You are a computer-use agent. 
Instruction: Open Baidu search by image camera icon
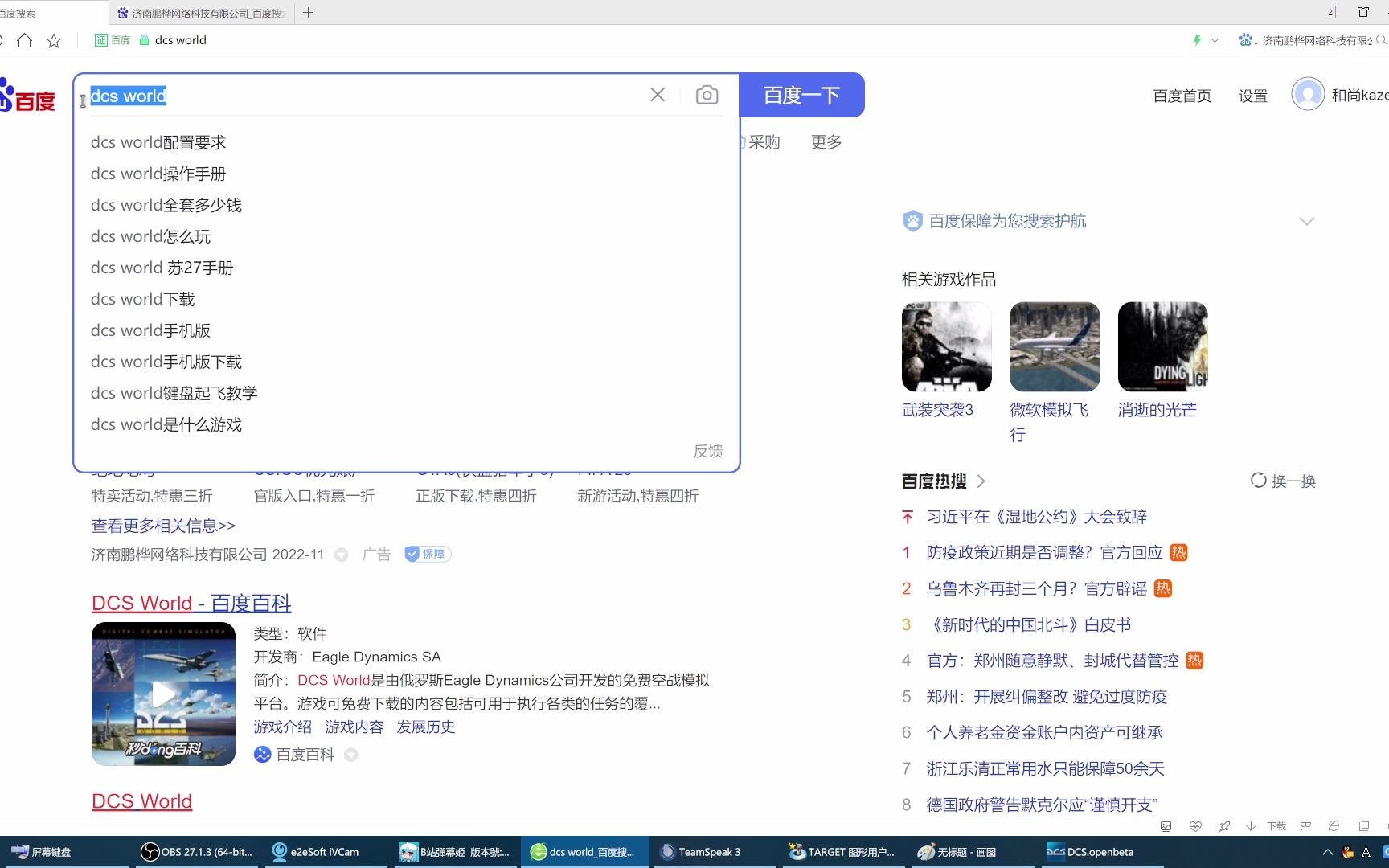point(707,95)
